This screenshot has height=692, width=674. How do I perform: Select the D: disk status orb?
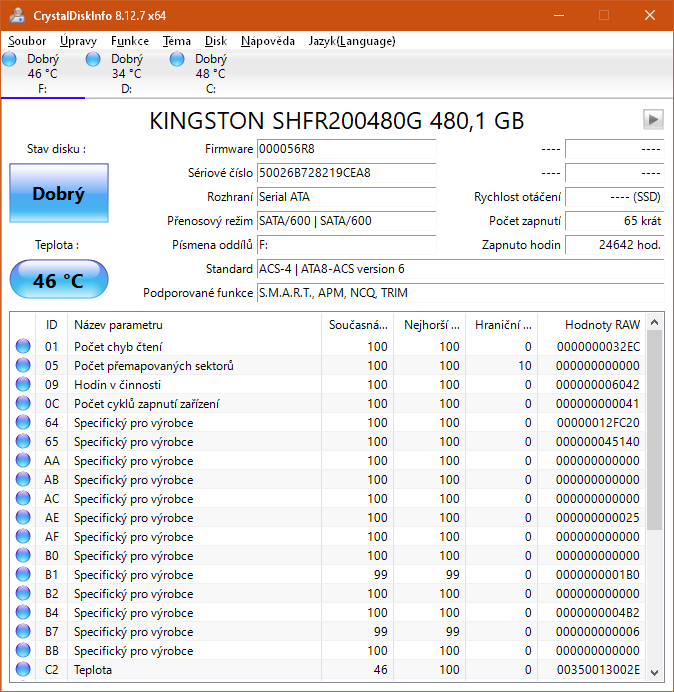point(94,61)
